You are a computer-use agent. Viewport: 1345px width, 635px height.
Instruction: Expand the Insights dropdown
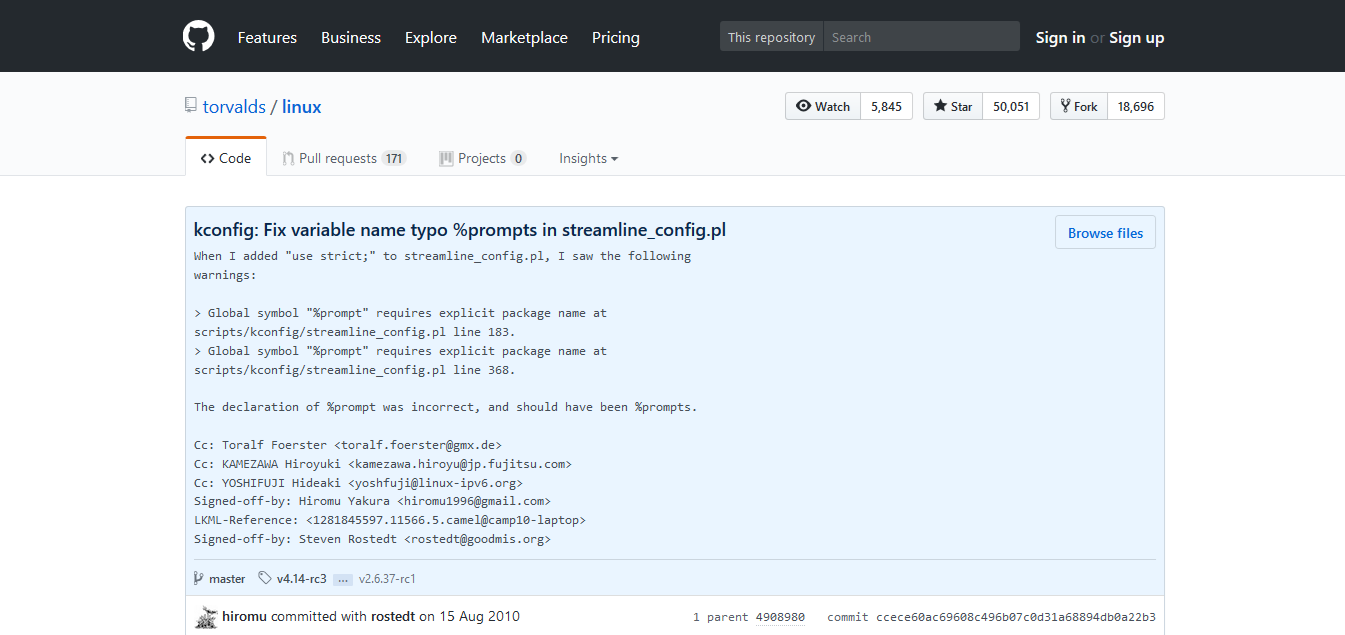pyautogui.click(x=588, y=158)
